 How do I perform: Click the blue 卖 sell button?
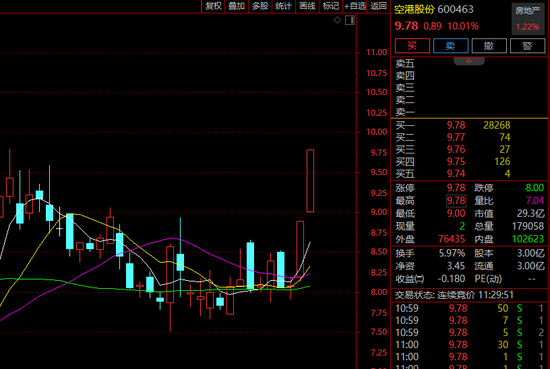451,46
